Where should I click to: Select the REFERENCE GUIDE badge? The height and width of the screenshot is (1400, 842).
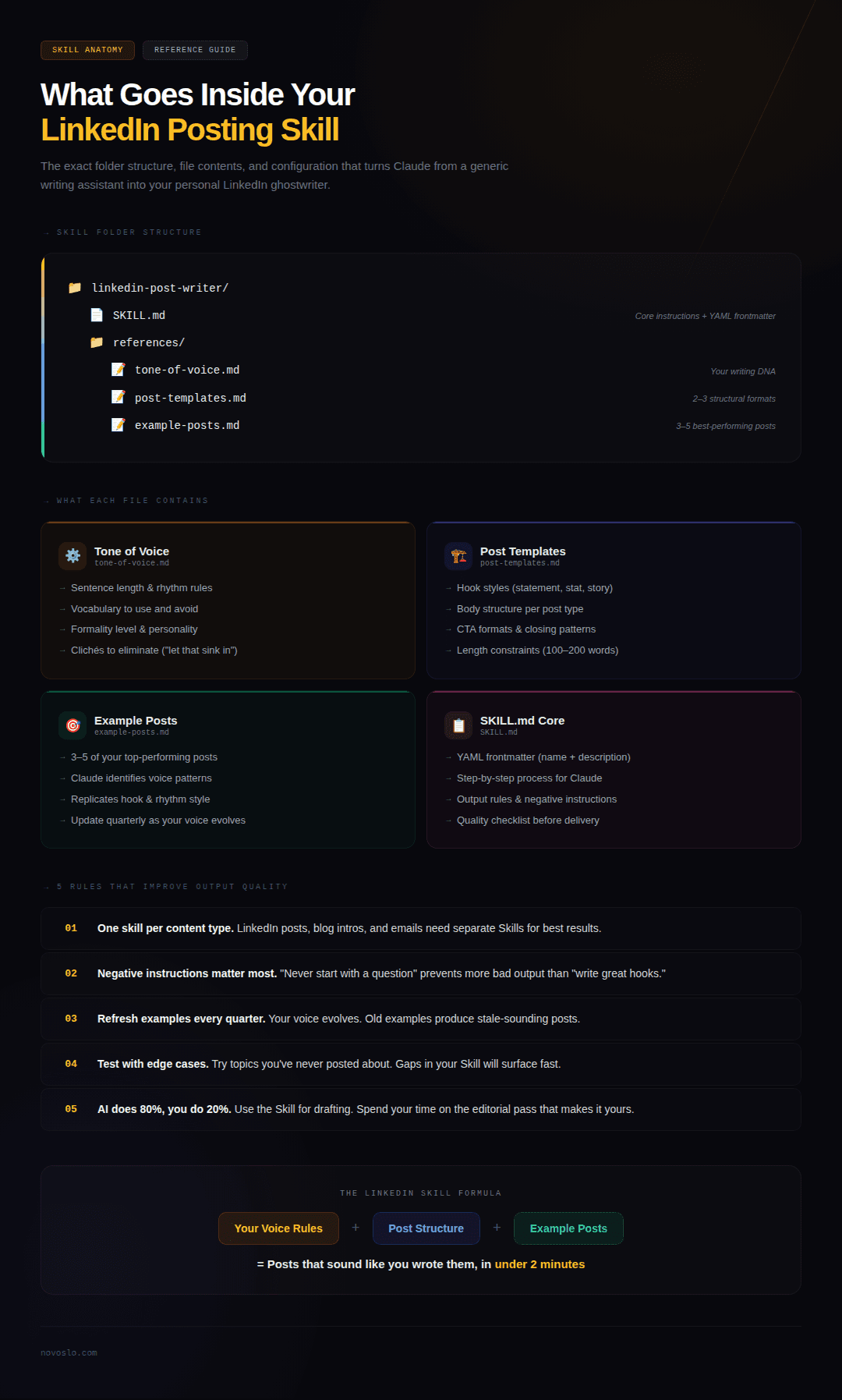click(x=195, y=50)
